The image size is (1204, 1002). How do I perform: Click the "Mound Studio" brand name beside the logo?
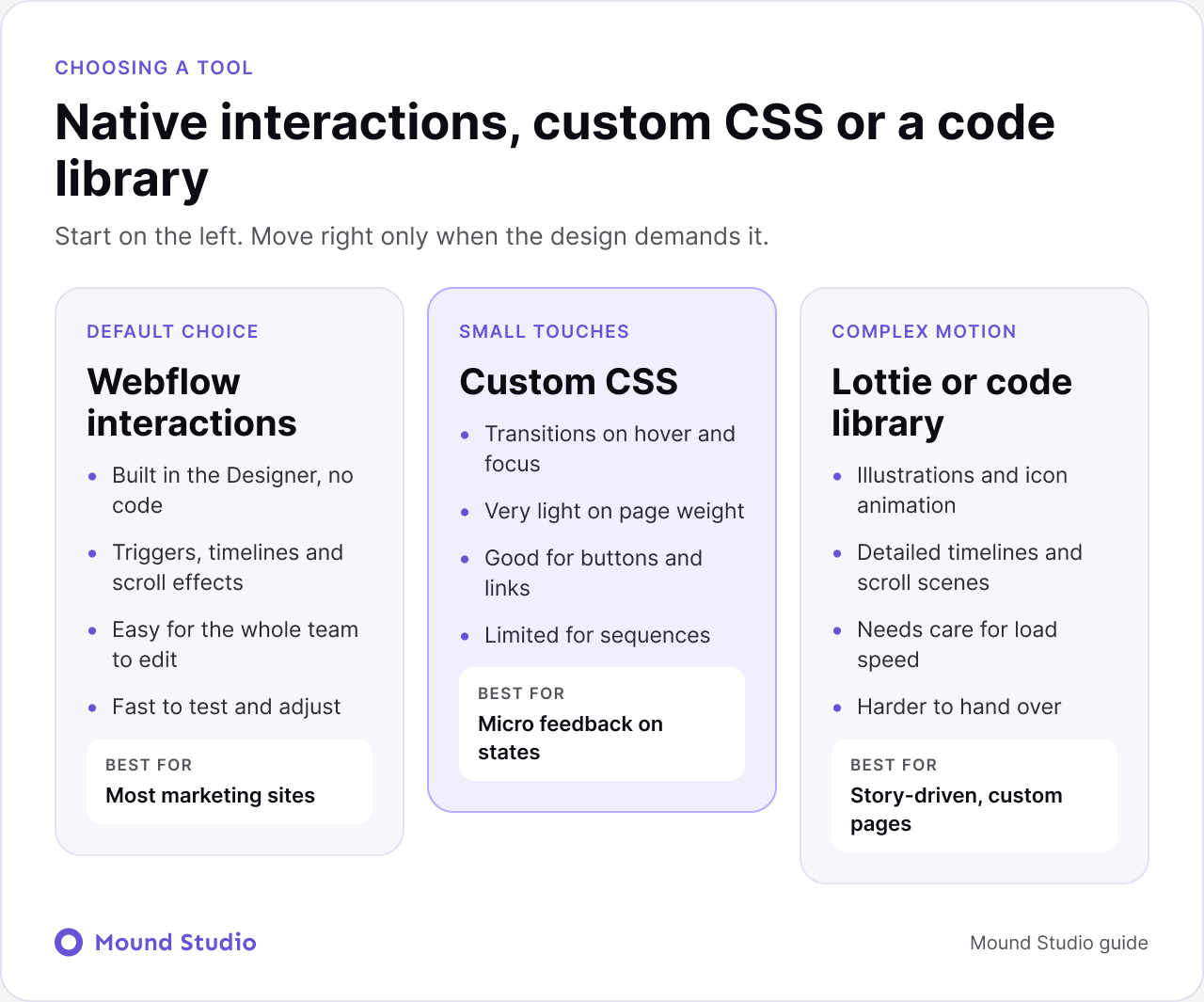click(x=176, y=942)
